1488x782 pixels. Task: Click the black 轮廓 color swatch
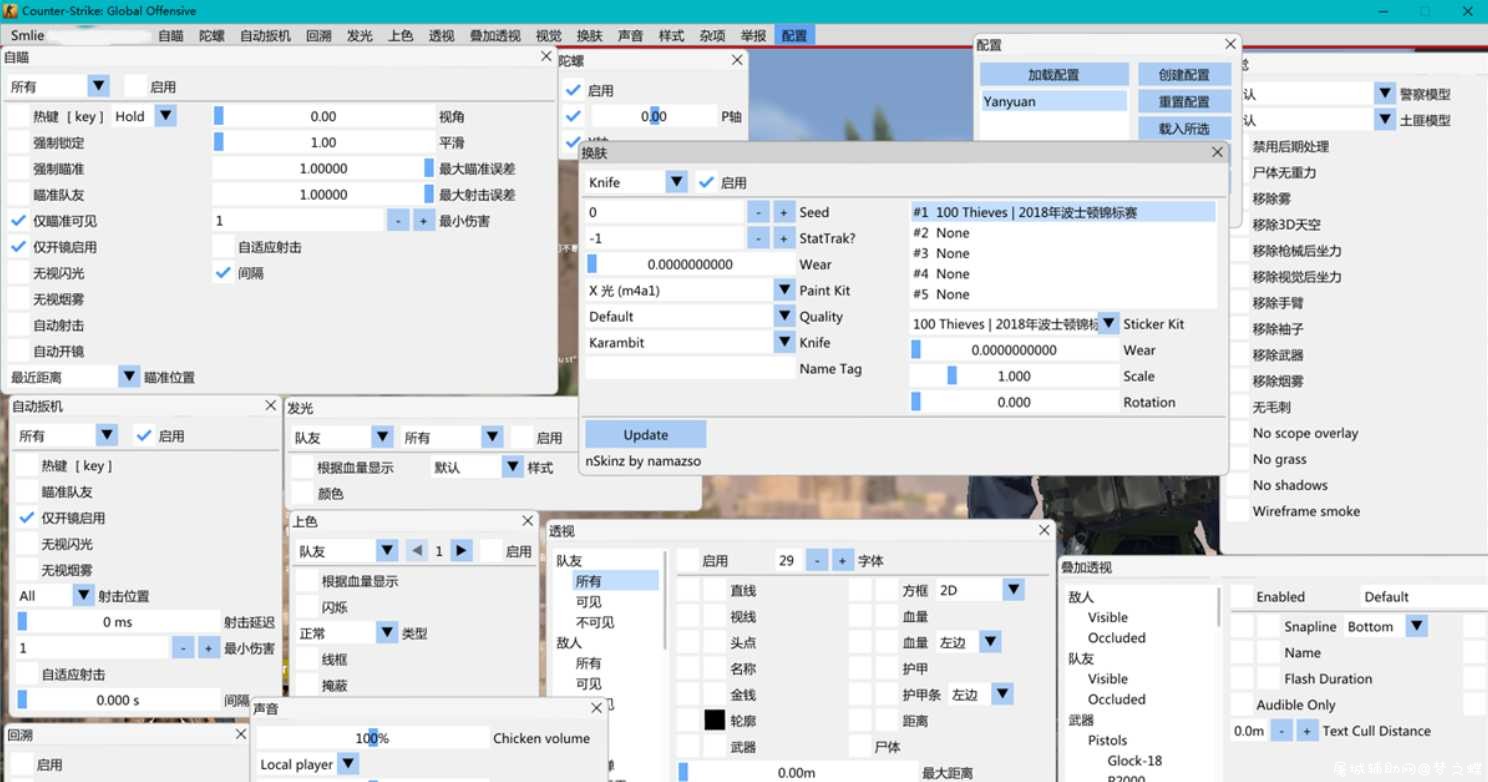tap(715, 720)
